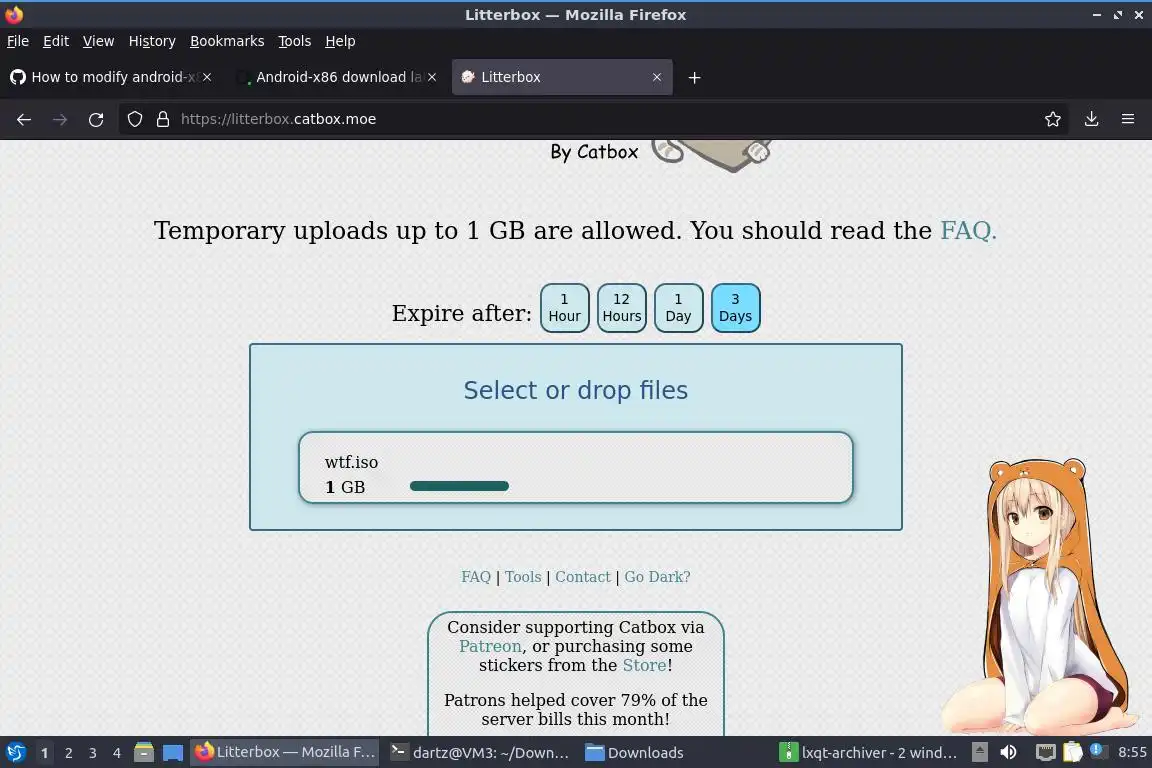
Task: Toggle dark theme via Go Dark? link
Action: point(658,577)
